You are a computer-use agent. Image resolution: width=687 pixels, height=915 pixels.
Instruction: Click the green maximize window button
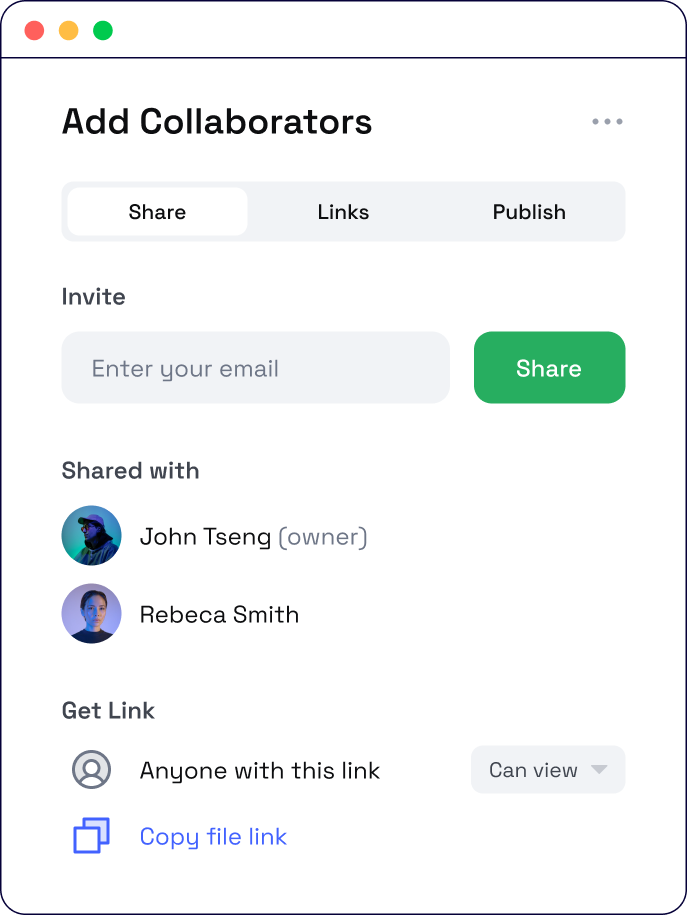pyautogui.click(x=103, y=30)
